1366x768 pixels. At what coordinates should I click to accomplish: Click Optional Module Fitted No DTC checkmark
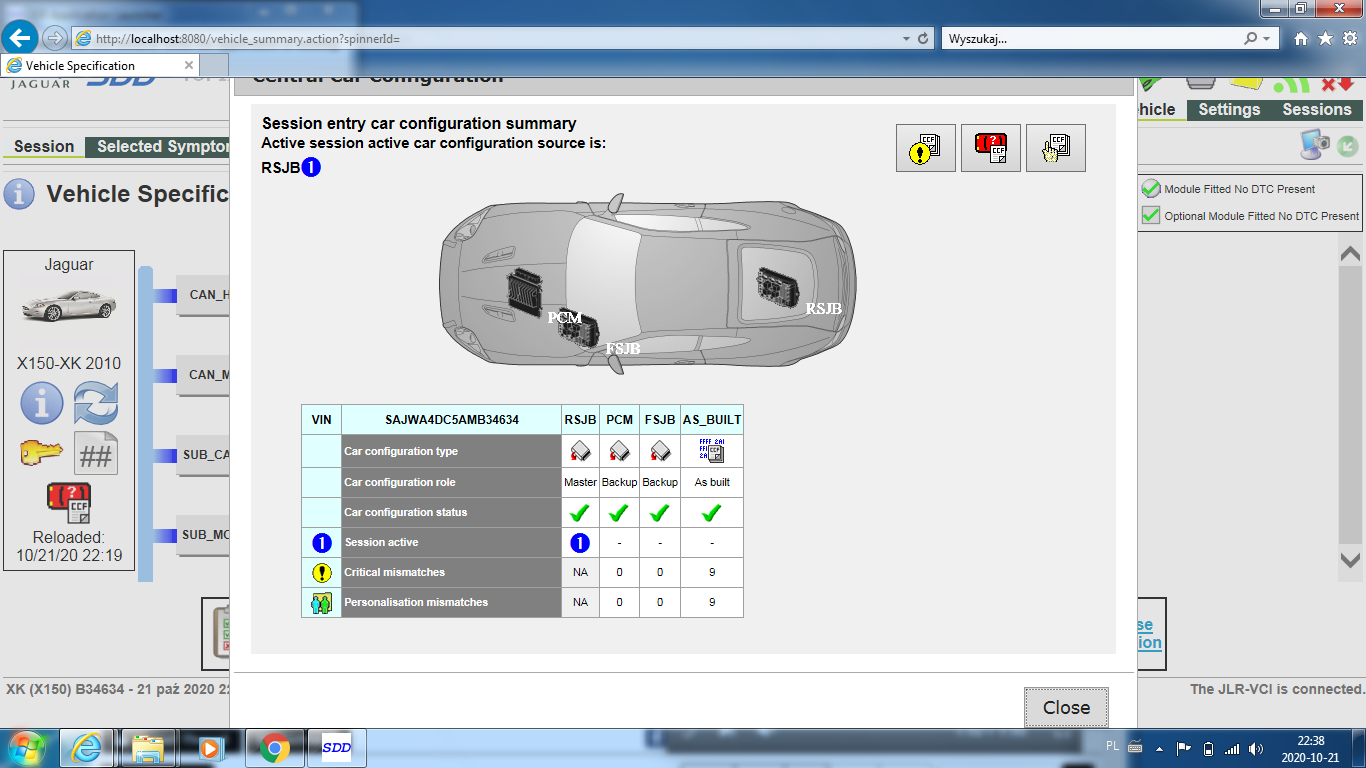click(x=1151, y=215)
